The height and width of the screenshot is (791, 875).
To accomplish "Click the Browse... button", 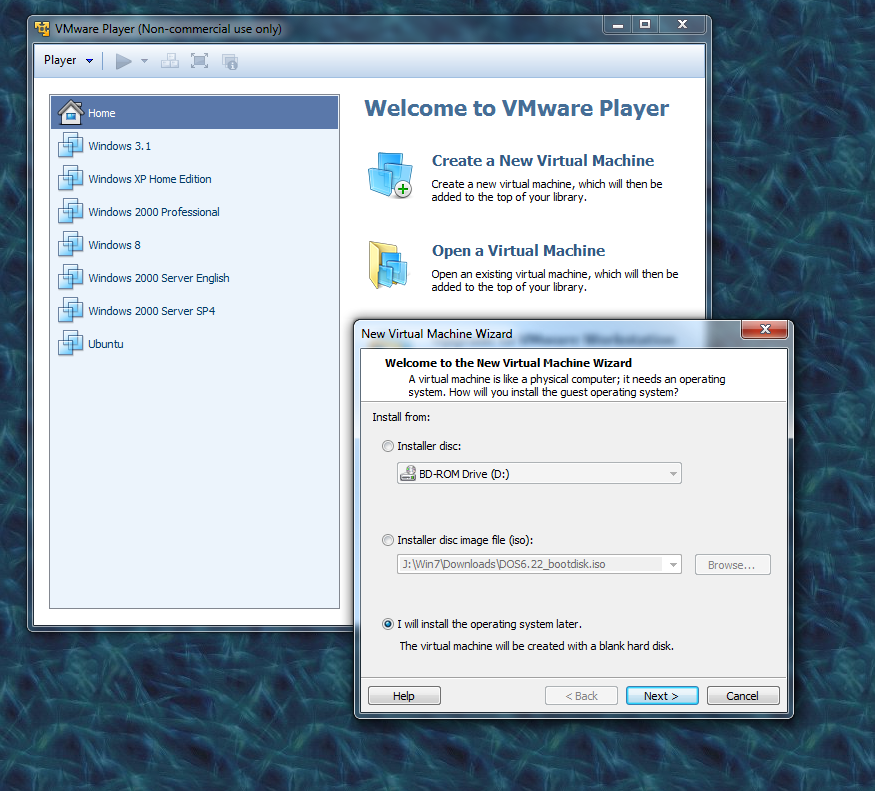I will pos(732,564).
